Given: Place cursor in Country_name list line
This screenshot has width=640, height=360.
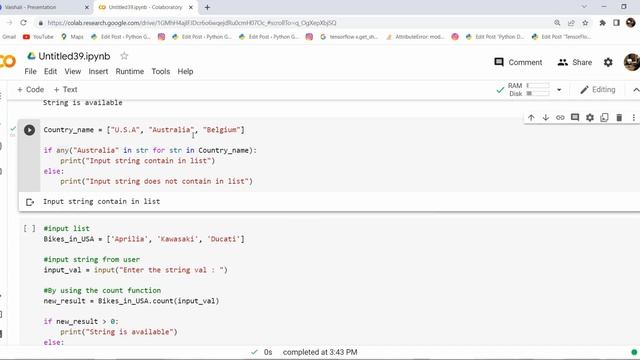Looking at the screenshot, I should click(144, 130).
